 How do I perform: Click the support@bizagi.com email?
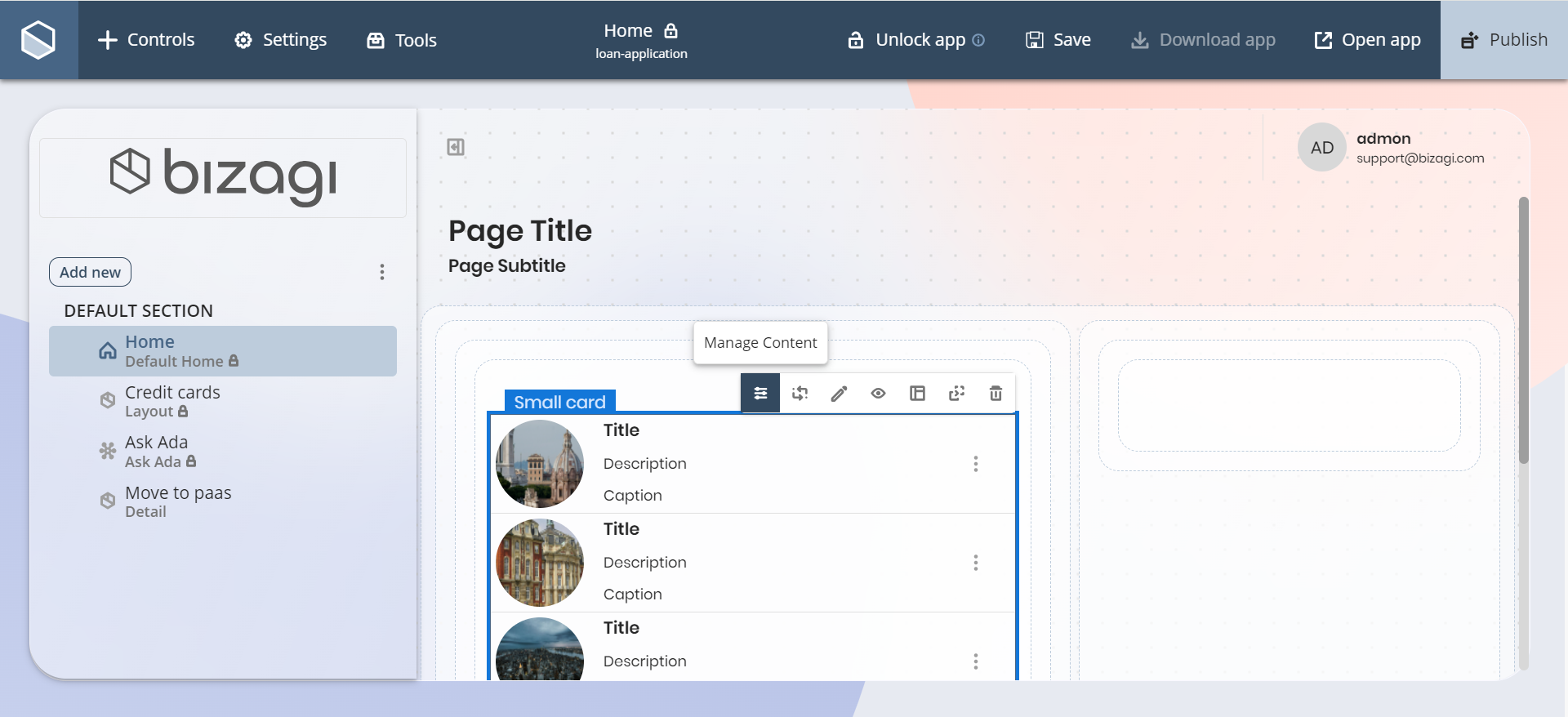pyautogui.click(x=1420, y=158)
